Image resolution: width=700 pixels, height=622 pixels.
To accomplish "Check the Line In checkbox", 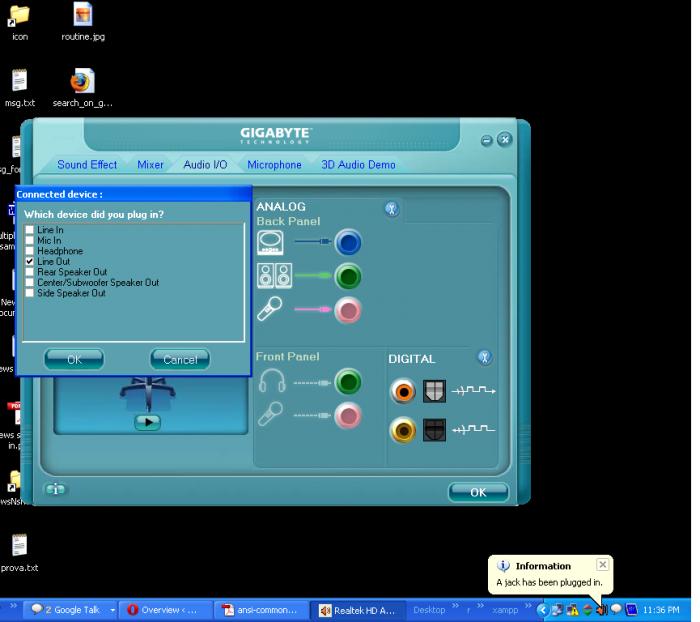I will pos(29,230).
